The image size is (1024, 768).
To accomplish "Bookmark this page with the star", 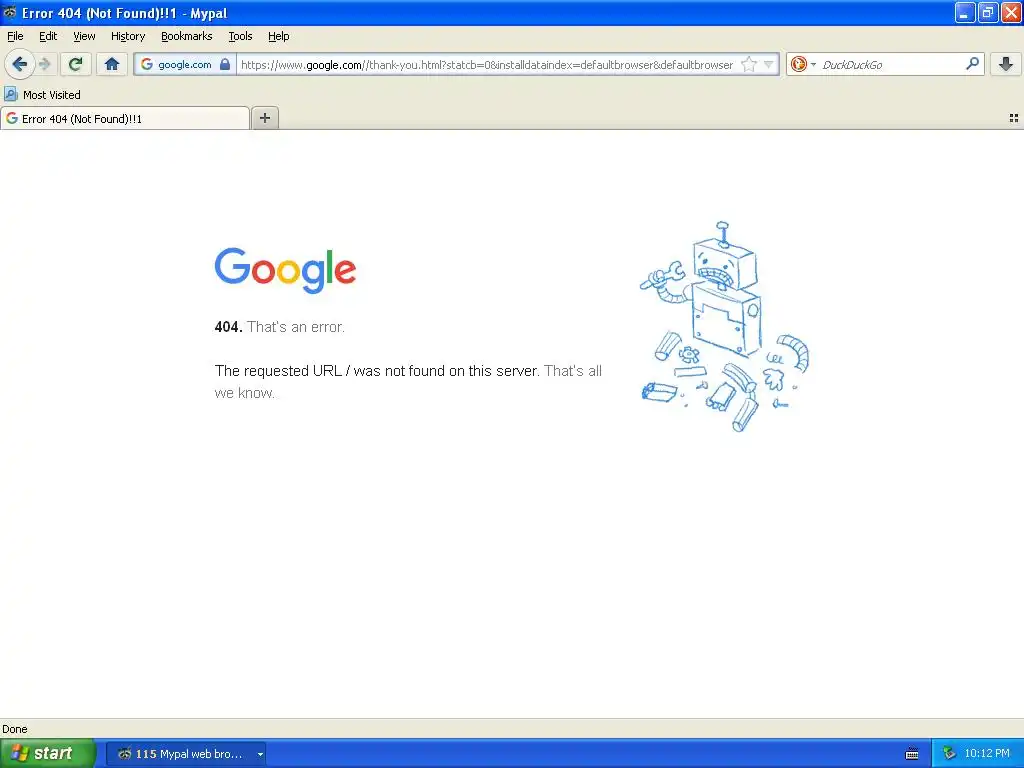I will point(749,64).
